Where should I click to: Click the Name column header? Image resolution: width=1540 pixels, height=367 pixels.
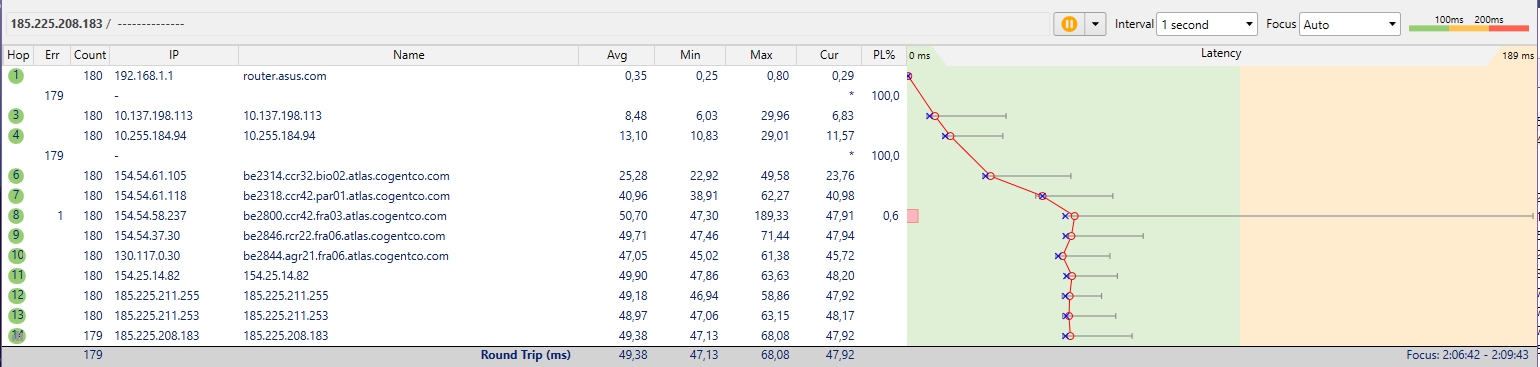[409, 55]
